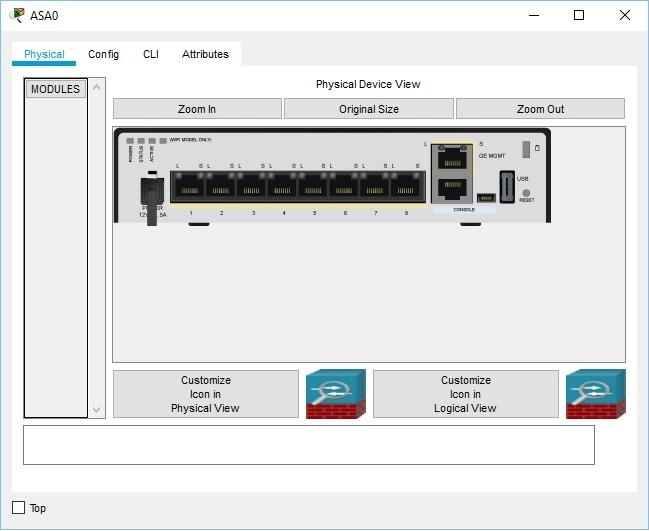The height and width of the screenshot is (531, 649).
Task: Close the ASA0 window
Action: (625, 15)
